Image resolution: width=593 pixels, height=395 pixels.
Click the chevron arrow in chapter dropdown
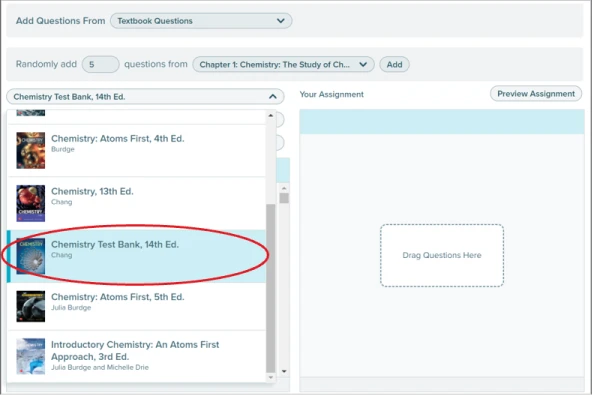click(x=363, y=64)
